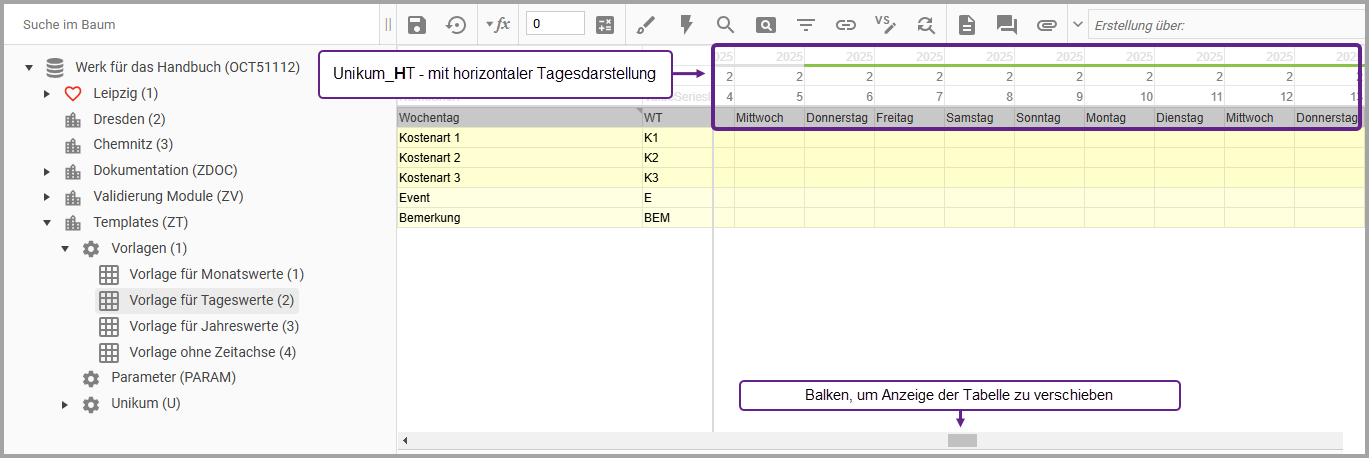Expand the chevron next to Erstellung über

pyautogui.click(x=1078, y=25)
